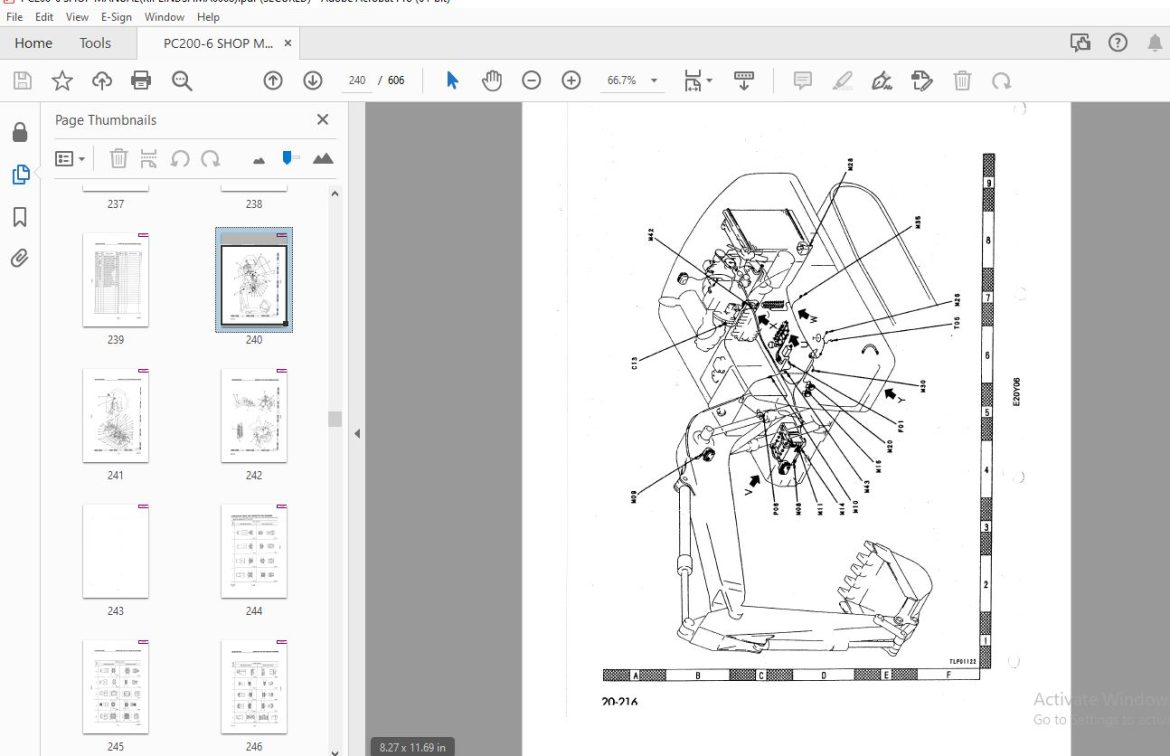
Task: Print the document with printer icon
Action: coord(141,81)
